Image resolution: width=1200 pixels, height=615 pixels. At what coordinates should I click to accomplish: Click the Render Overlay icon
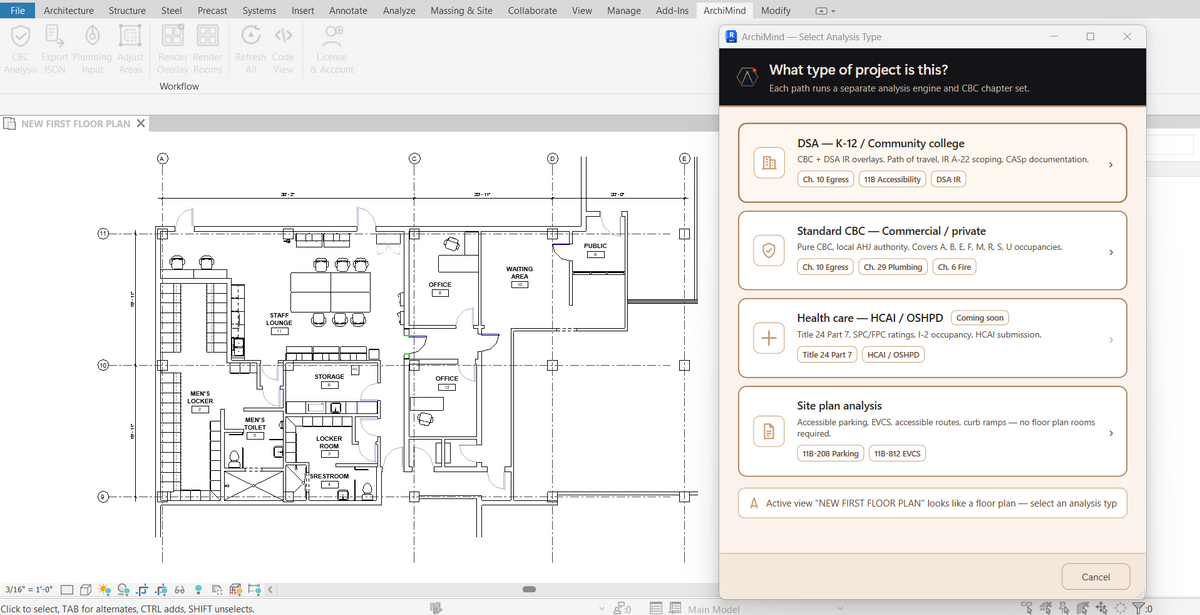pyautogui.click(x=173, y=35)
